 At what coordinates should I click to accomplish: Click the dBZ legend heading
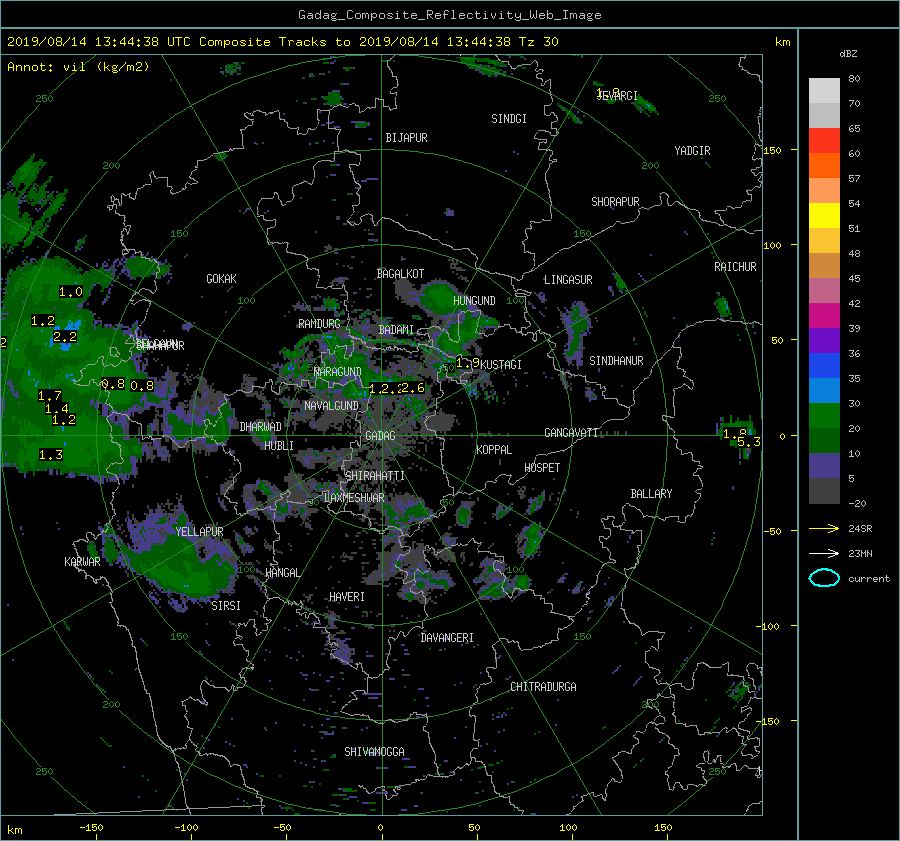(848, 54)
